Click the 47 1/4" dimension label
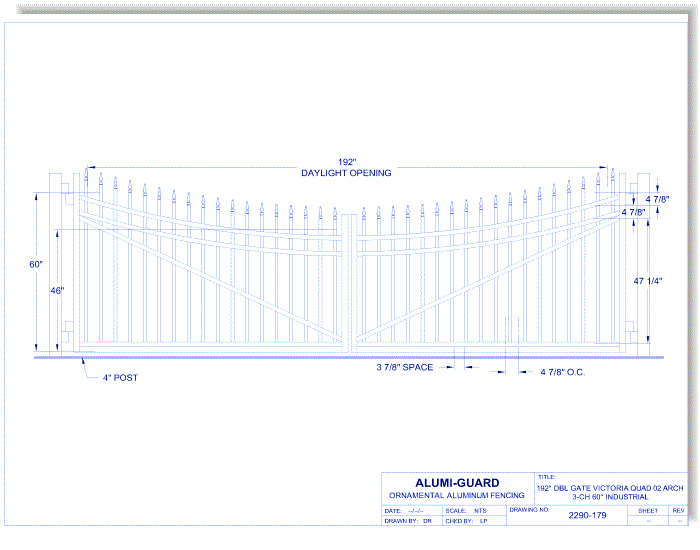Viewport: 700px width, 550px height. [x=648, y=281]
